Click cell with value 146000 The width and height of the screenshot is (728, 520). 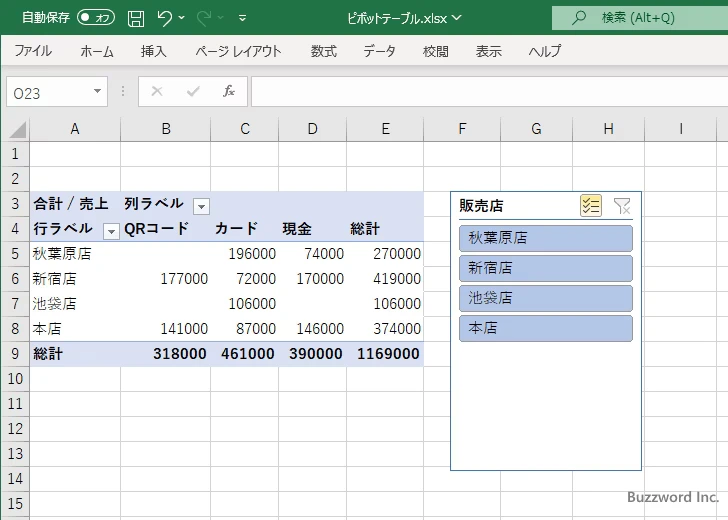312,329
